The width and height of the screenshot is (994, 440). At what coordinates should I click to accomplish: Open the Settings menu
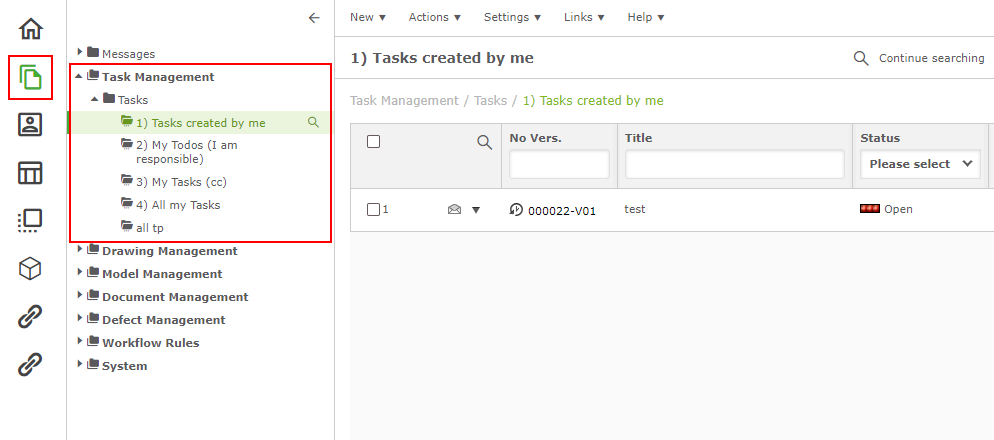[x=512, y=17]
